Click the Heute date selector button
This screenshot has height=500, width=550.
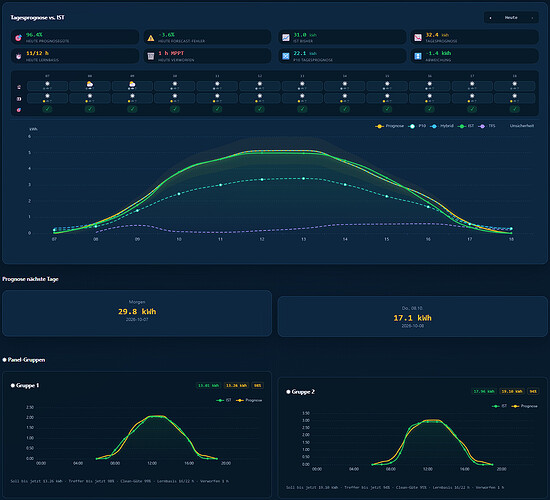pos(511,18)
